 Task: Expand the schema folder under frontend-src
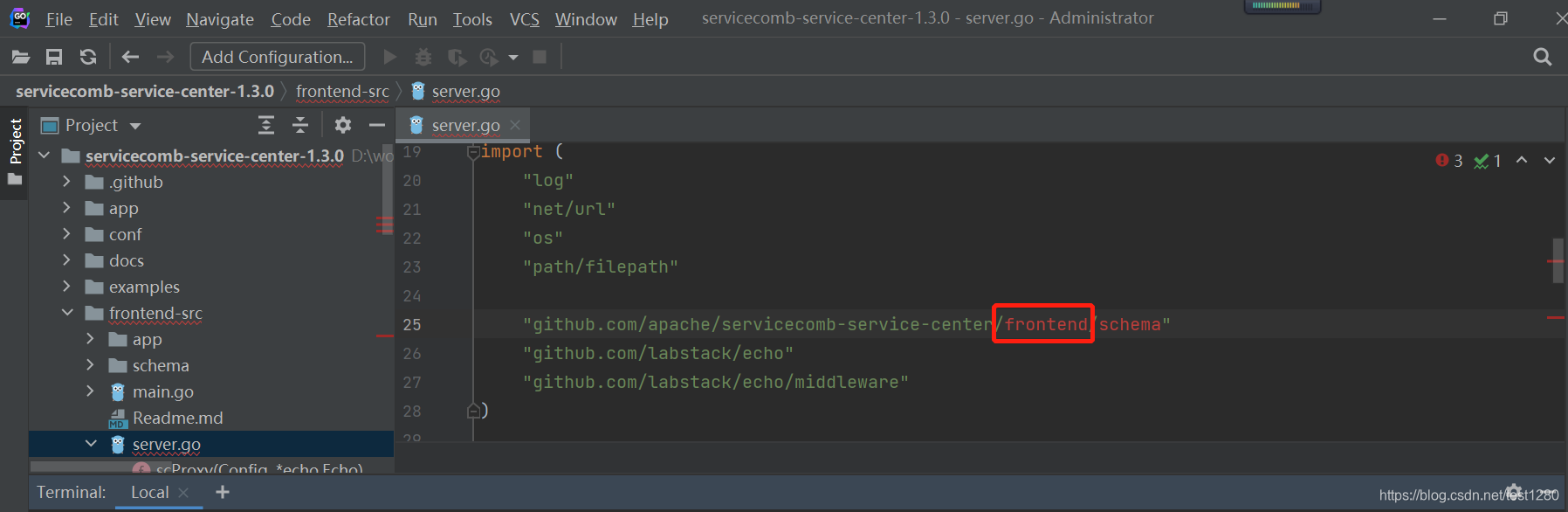point(91,365)
